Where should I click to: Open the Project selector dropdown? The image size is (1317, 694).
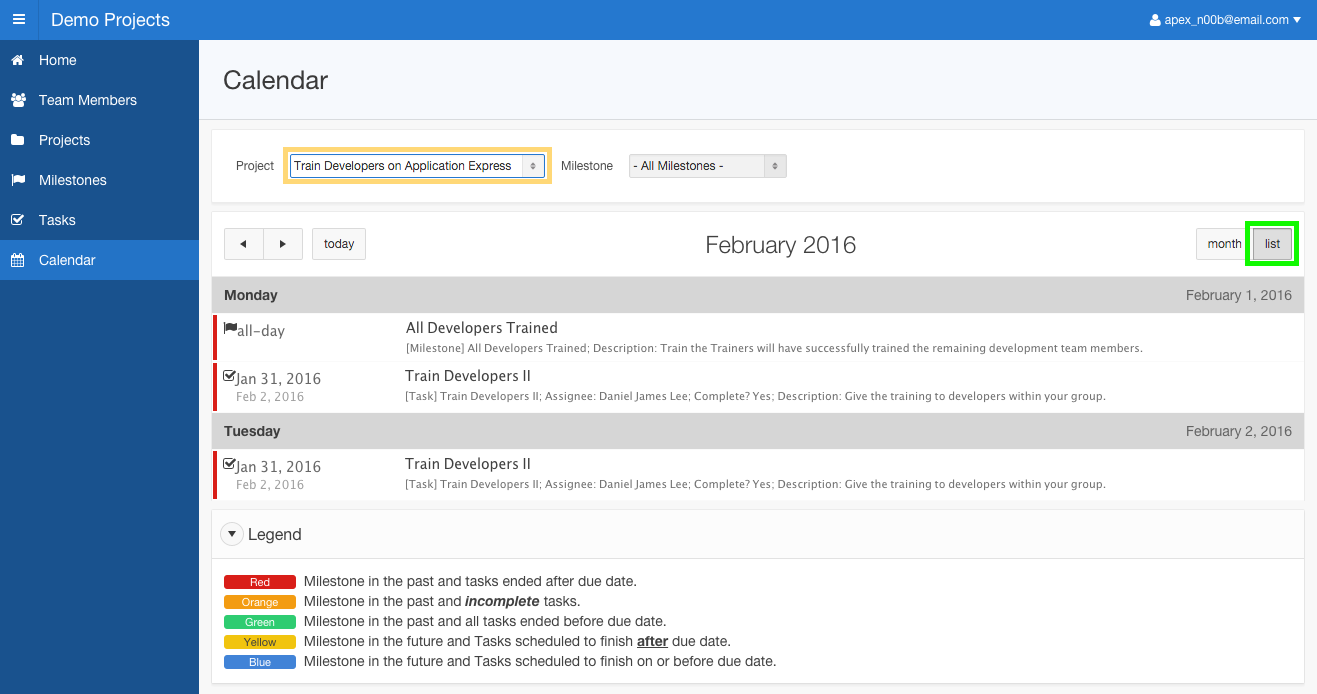tap(416, 165)
